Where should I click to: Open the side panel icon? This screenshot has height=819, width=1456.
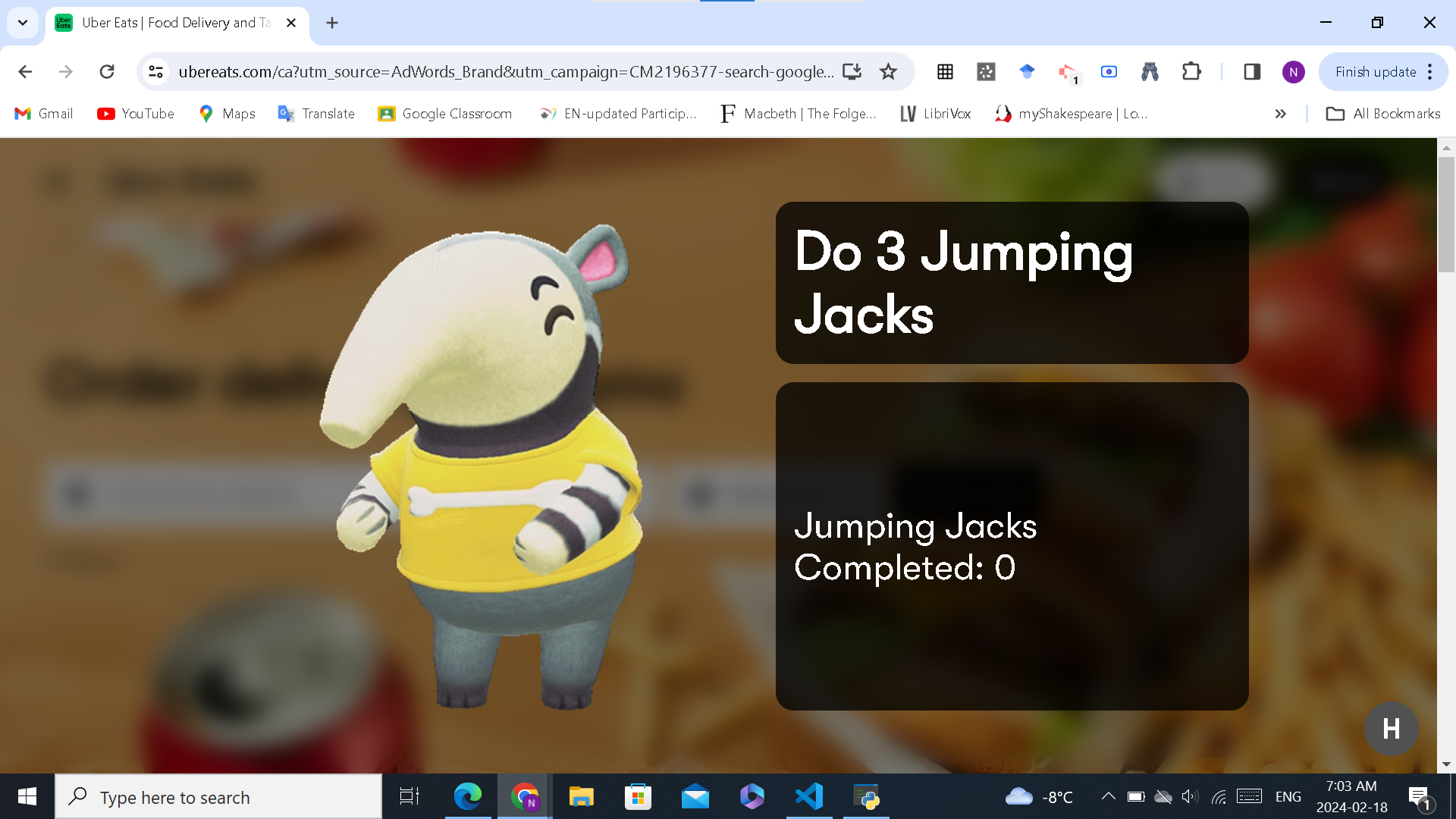(x=1252, y=72)
